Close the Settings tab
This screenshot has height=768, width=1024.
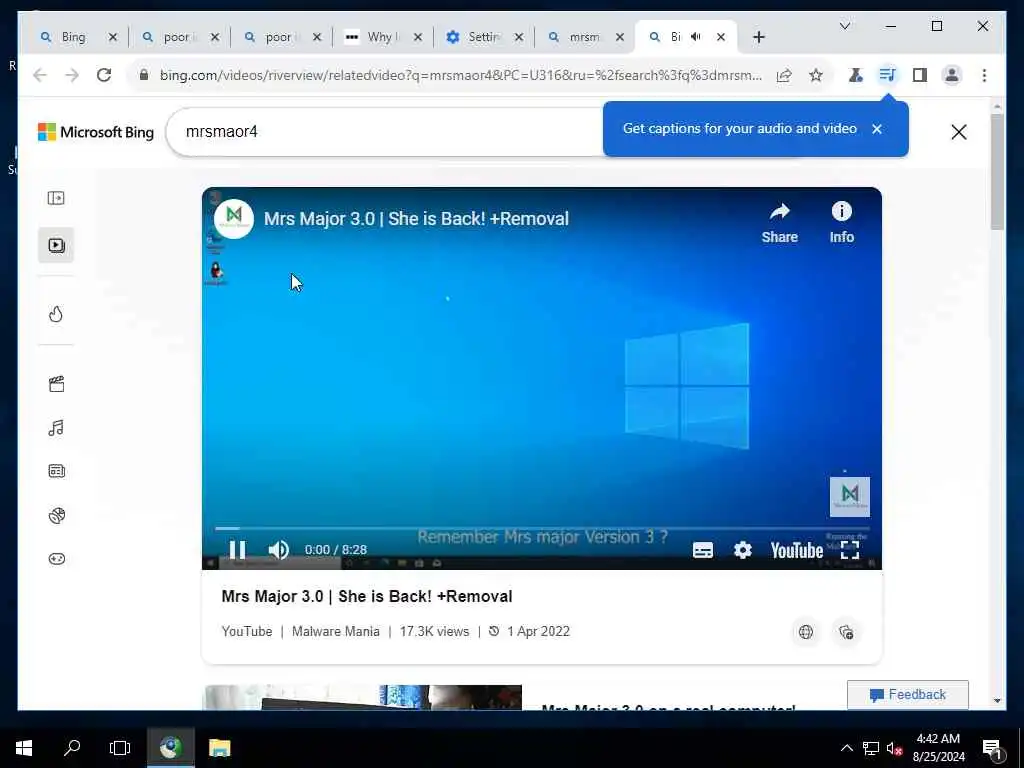pos(519,37)
